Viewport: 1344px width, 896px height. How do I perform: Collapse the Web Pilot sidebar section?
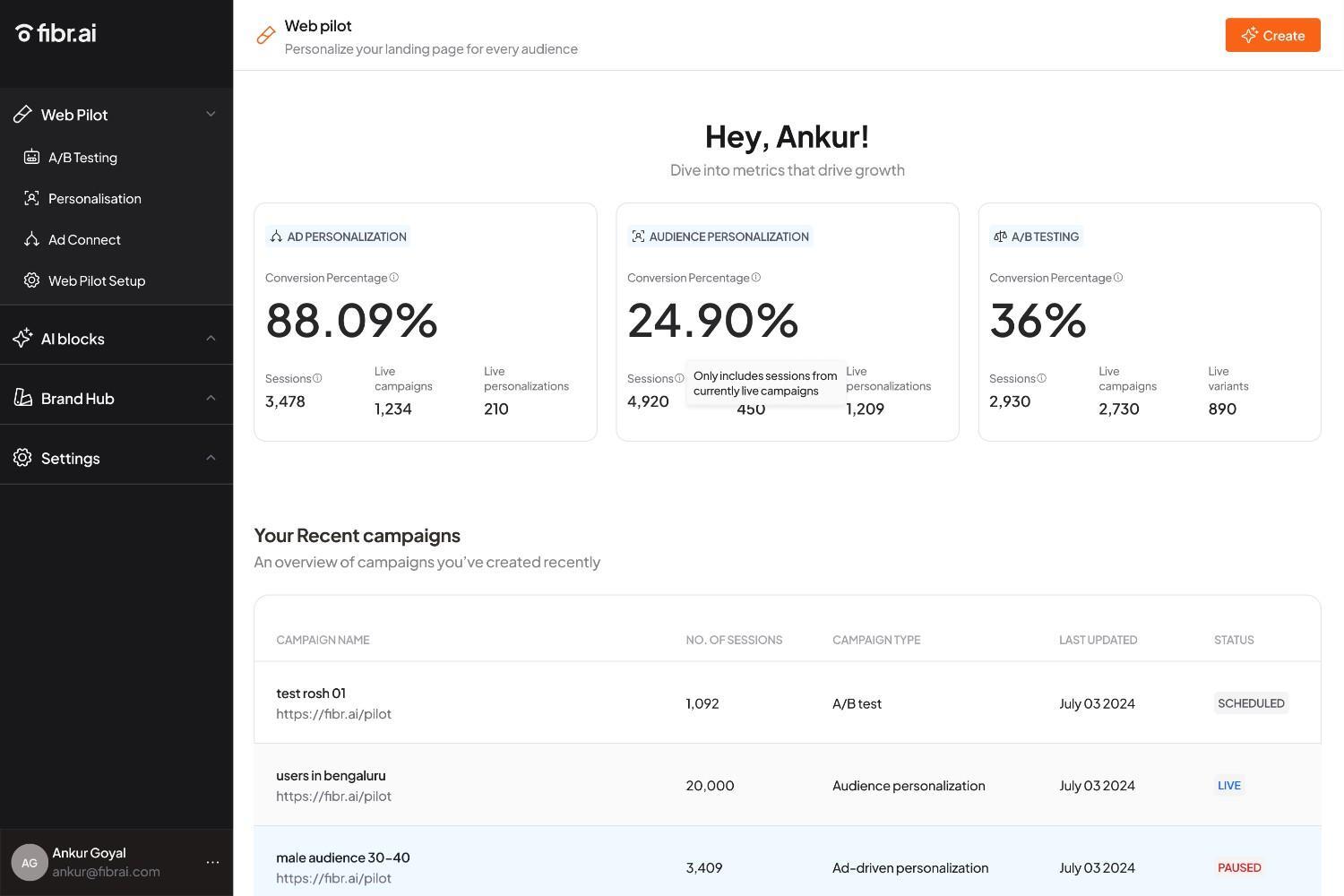(x=211, y=114)
